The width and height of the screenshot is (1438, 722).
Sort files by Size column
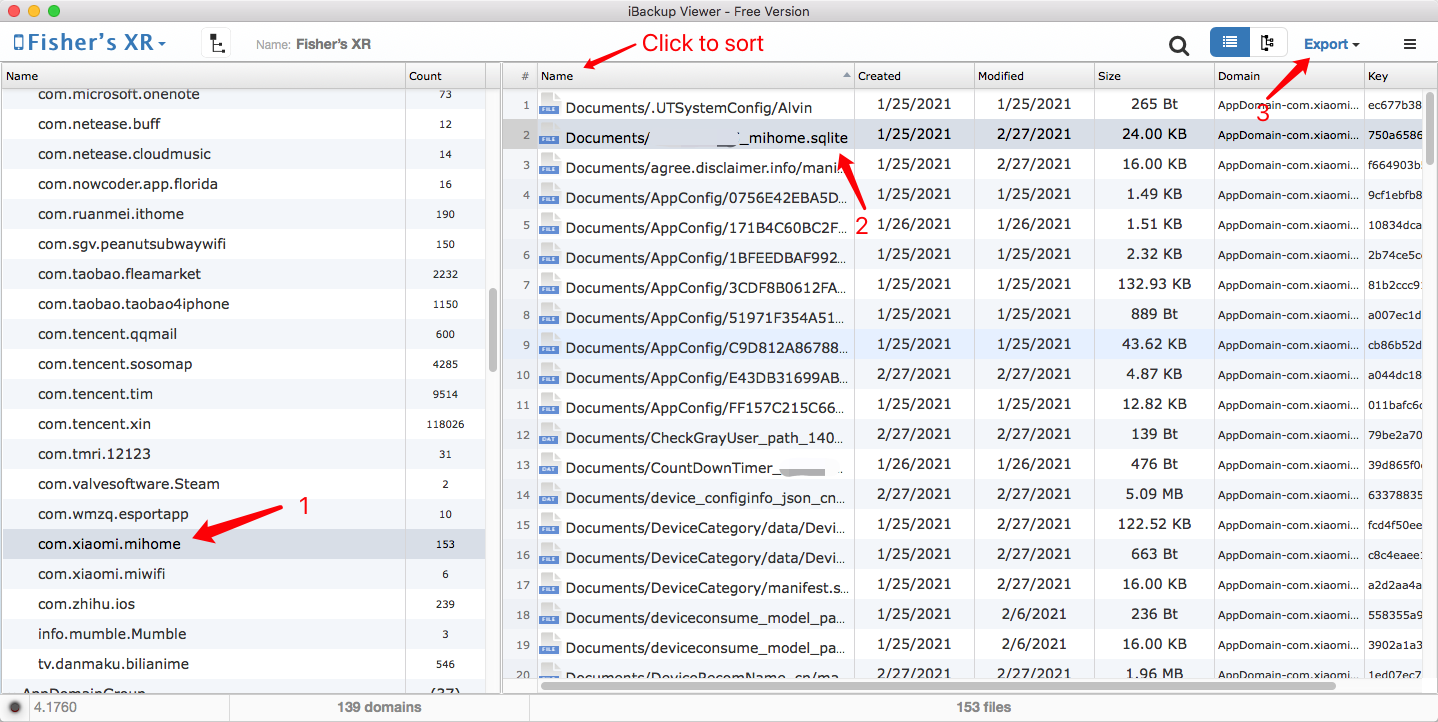pos(1154,76)
